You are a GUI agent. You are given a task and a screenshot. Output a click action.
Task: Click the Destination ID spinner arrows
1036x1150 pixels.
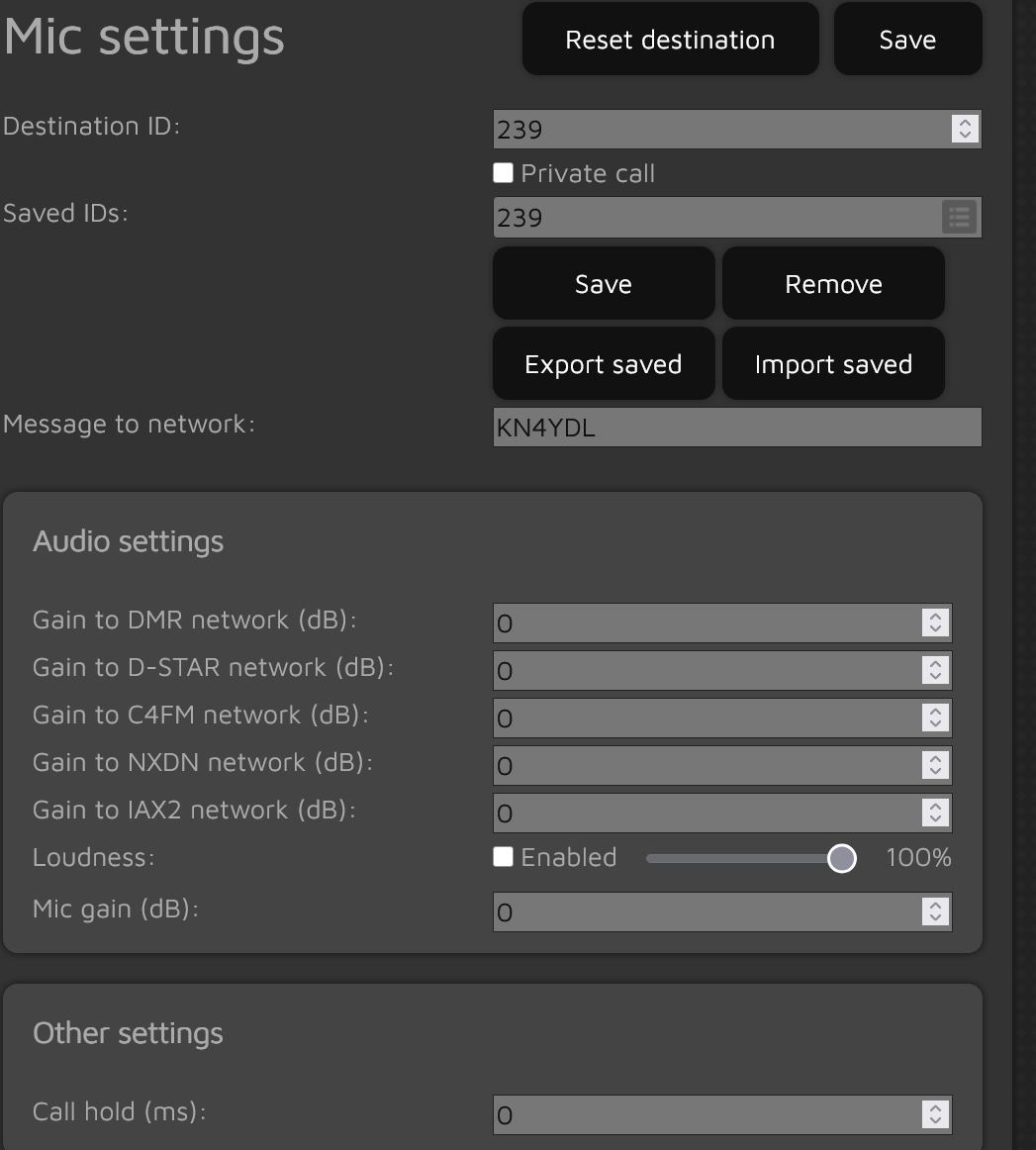click(964, 129)
